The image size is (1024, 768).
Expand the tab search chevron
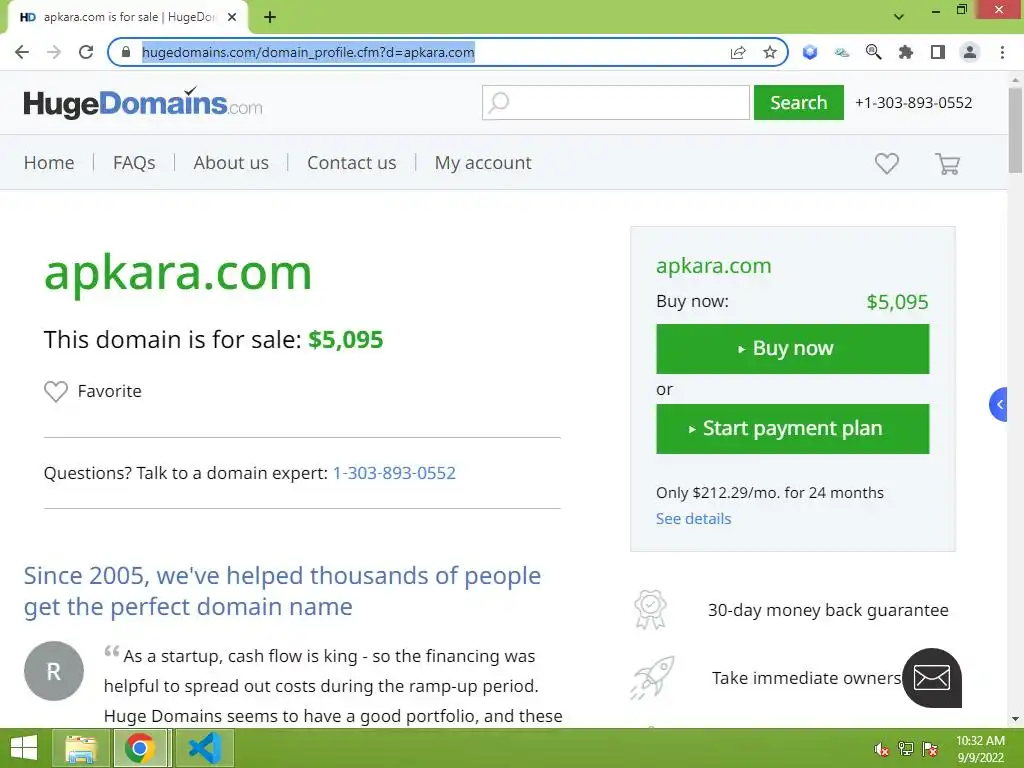click(899, 17)
